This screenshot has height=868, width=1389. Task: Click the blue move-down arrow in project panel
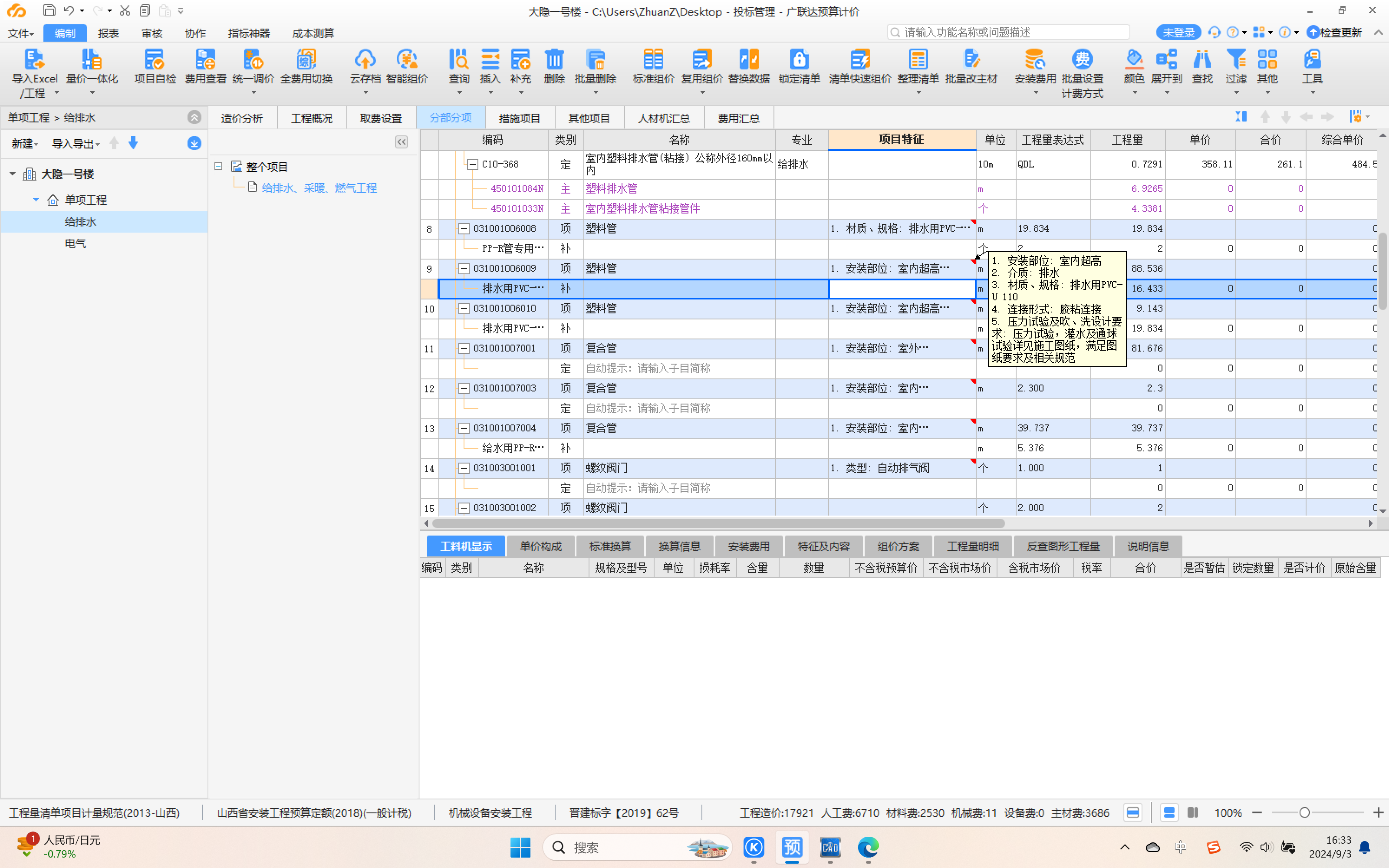click(x=133, y=143)
